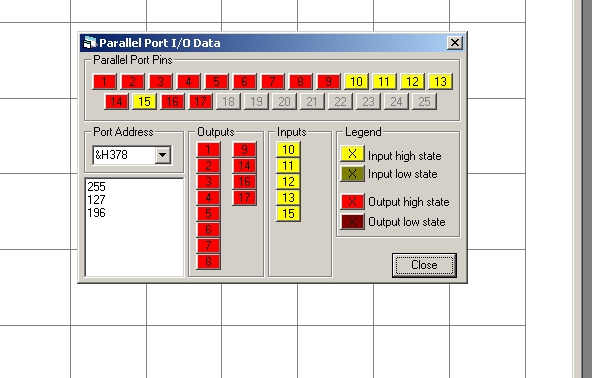Viewport: 592px width, 378px height.
Task: Toggle pin 8 in Parallel Port Pins row
Action: [x=300, y=82]
